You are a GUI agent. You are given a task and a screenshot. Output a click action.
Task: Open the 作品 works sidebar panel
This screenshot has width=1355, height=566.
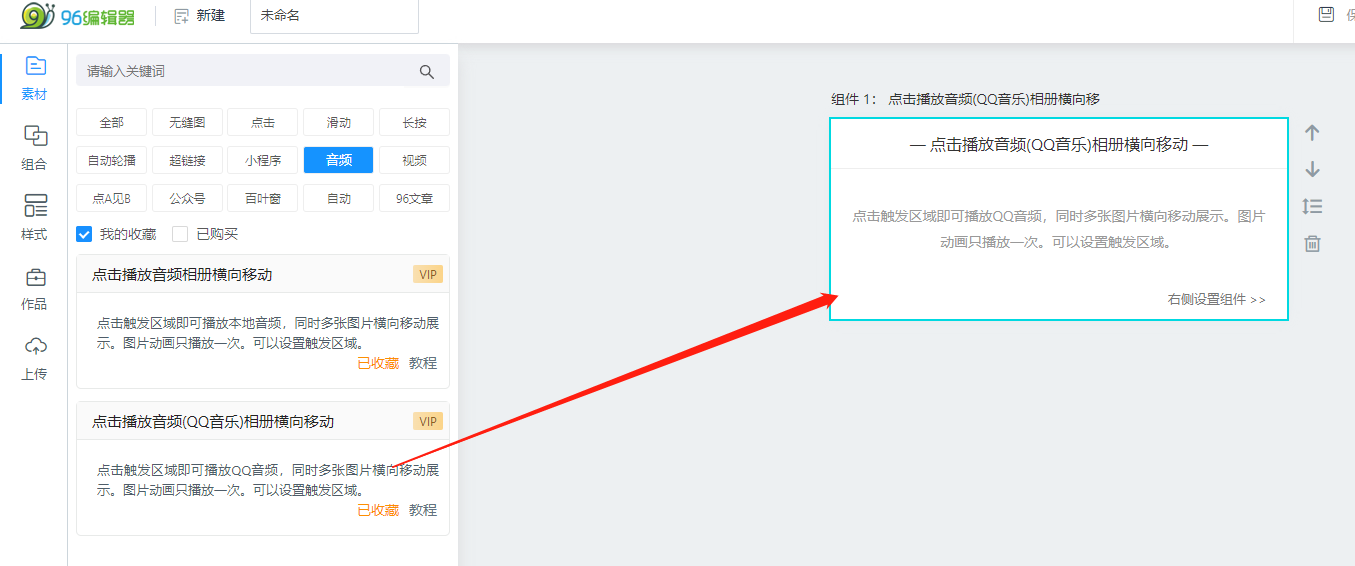35,288
